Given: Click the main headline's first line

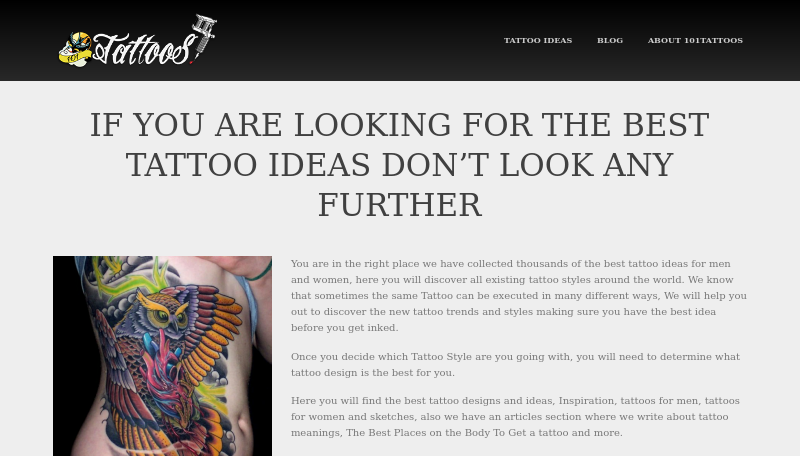Looking at the screenshot, I should coord(399,125).
